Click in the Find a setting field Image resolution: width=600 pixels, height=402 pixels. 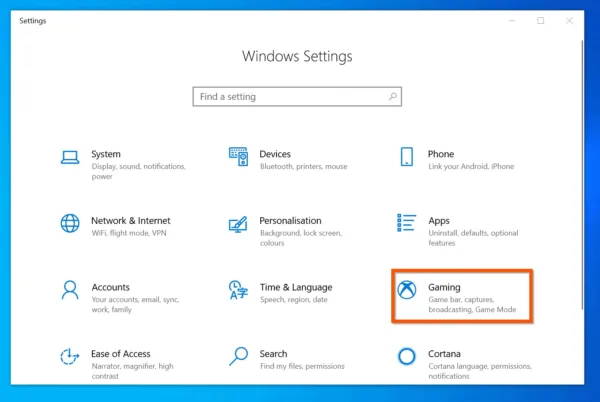[297, 97]
